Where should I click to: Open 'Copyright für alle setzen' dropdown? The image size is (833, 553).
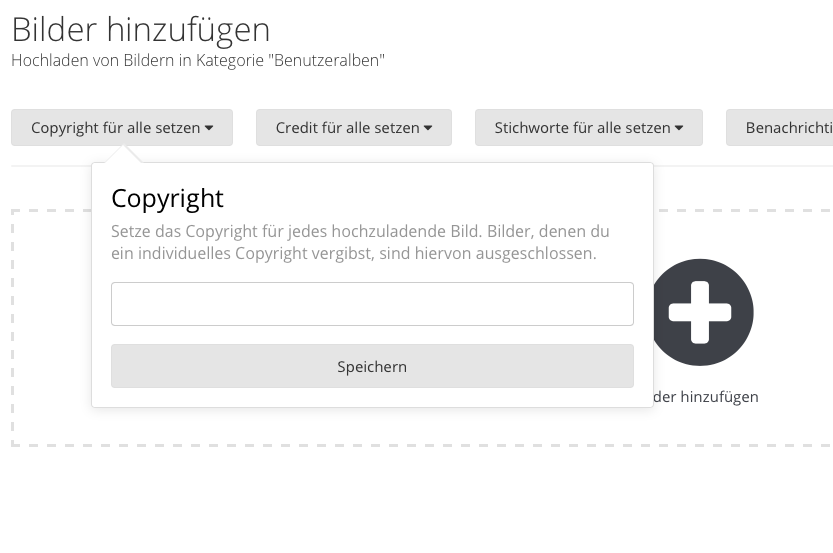tap(122, 127)
